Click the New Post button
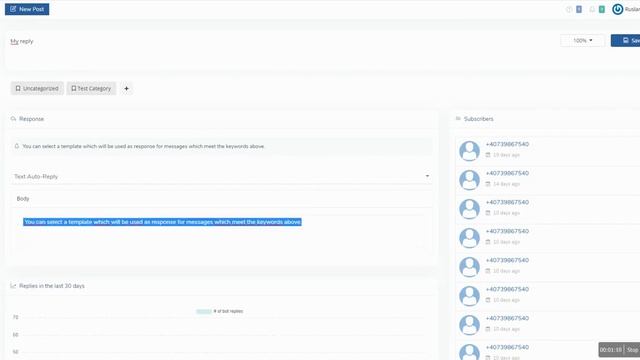The width and height of the screenshot is (640, 360). coord(27,9)
